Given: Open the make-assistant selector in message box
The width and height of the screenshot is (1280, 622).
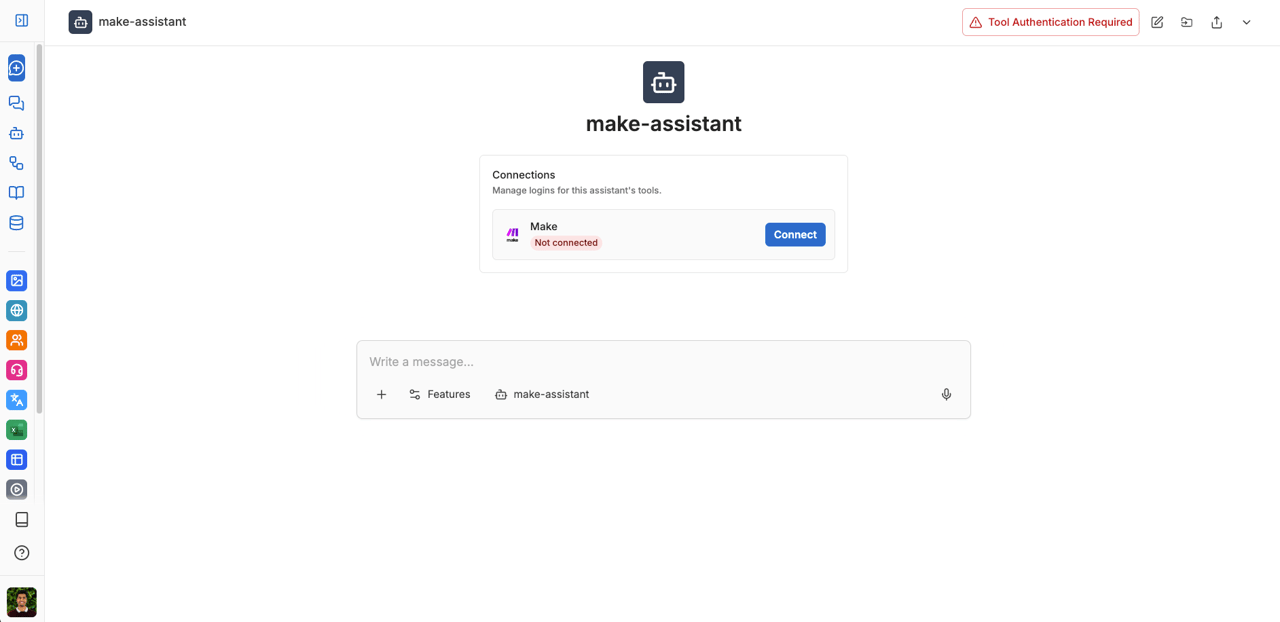Looking at the screenshot, I should (542, 395).
